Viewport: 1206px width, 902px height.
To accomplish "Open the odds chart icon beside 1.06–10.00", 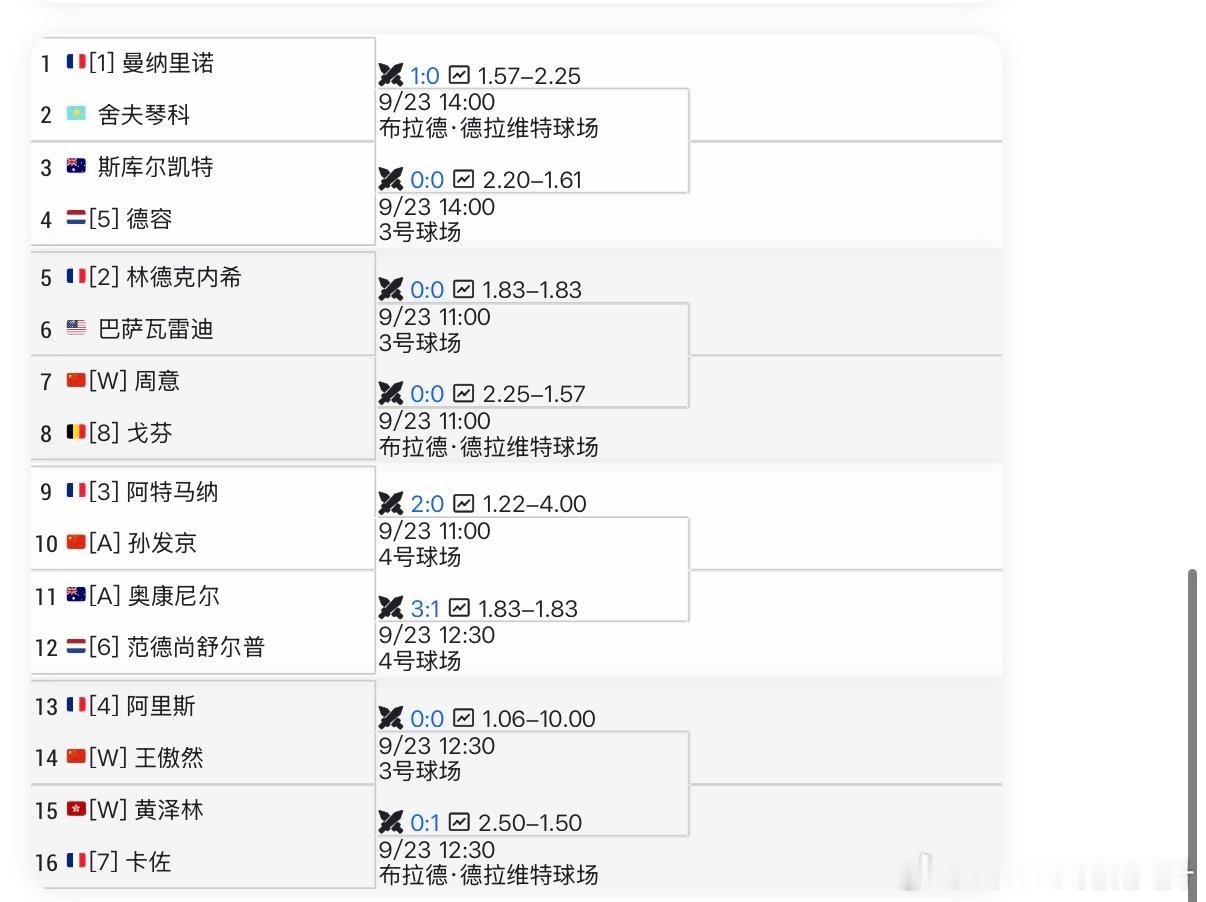I will point(463,718).
